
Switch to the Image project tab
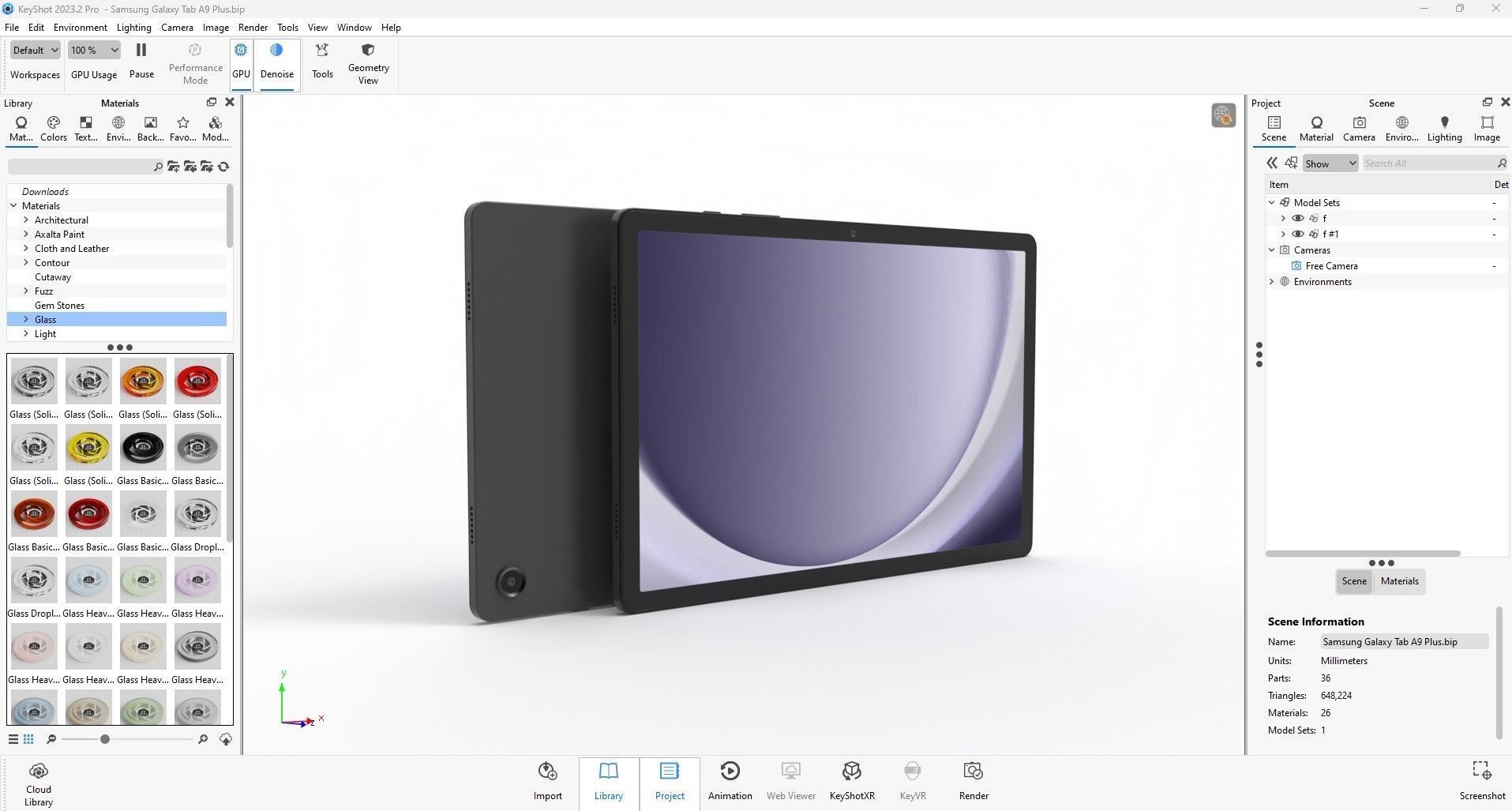coord(1487,129)
